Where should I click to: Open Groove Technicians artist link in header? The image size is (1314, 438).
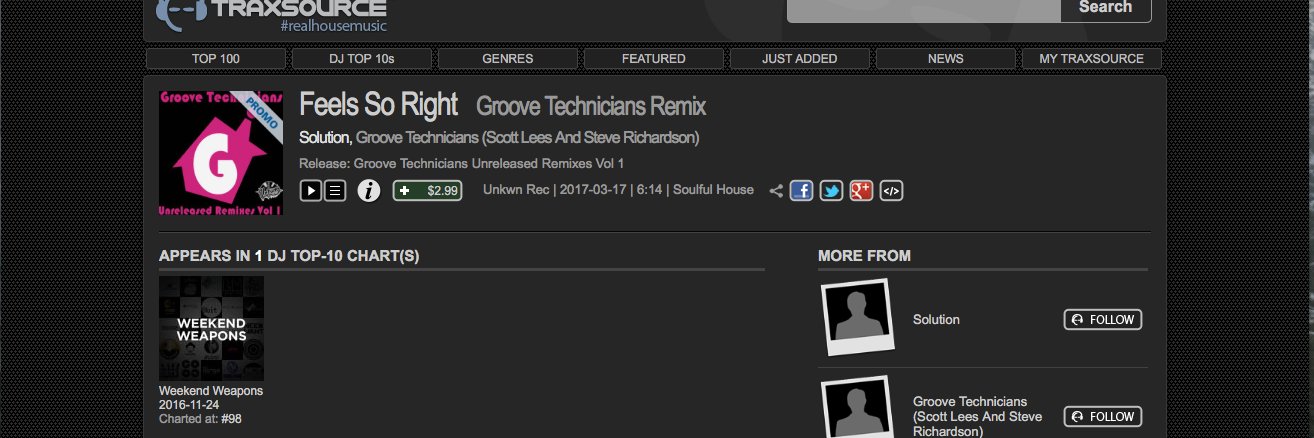pyautogui.click(x=528, y=137)
